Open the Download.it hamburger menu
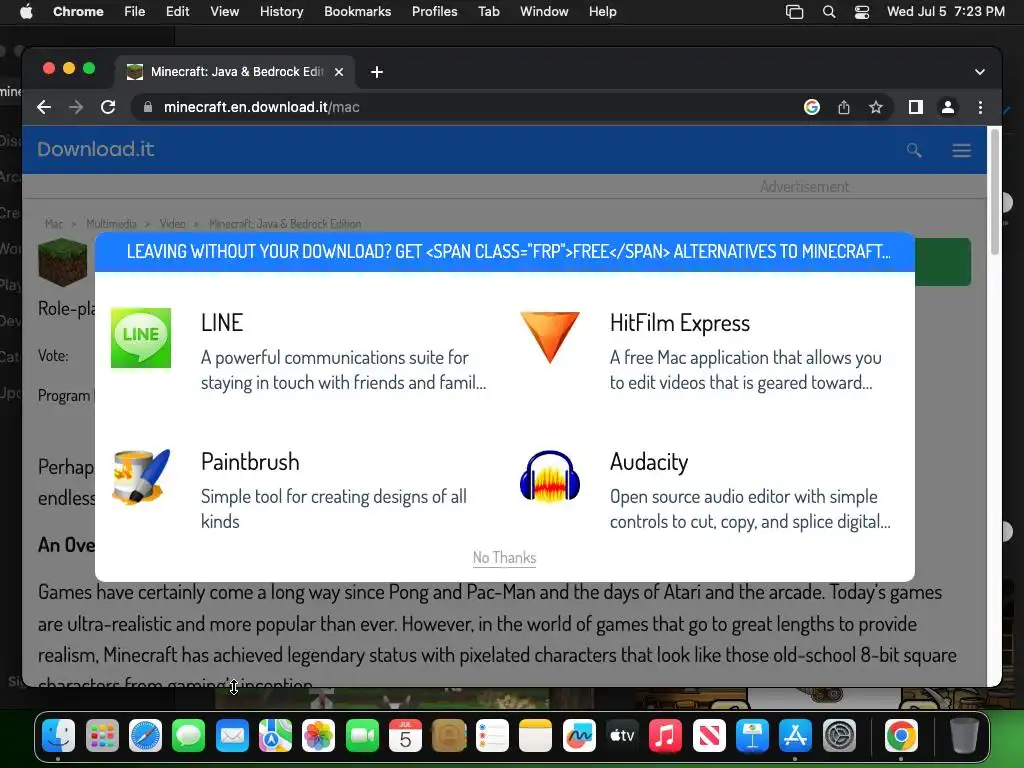This screenshot has width=1024, height=768. pyautogui.click(x=961, y=150)
